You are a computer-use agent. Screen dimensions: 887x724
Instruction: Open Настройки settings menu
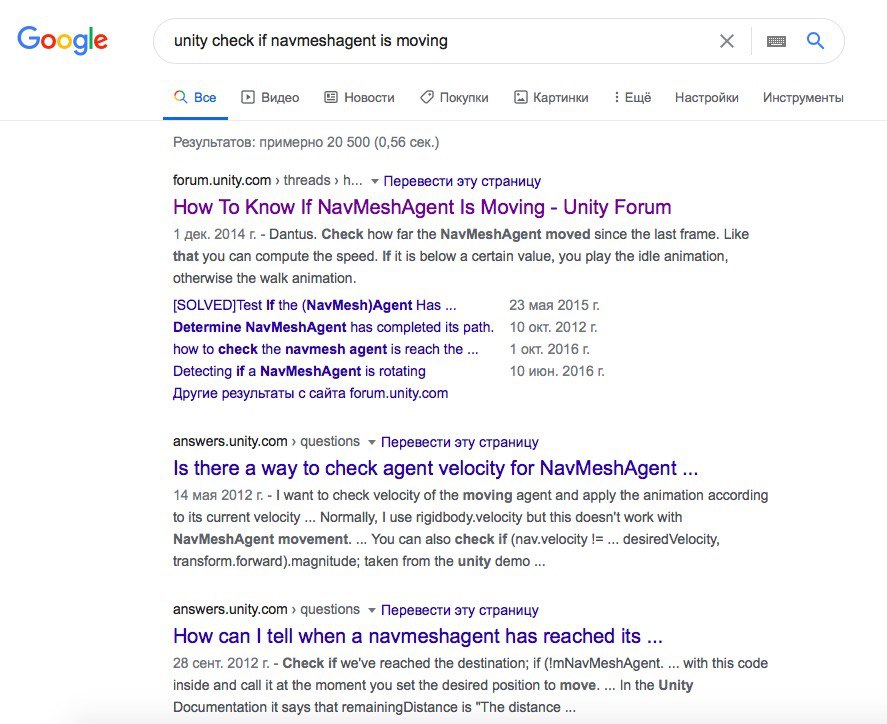tap(707, 97)
